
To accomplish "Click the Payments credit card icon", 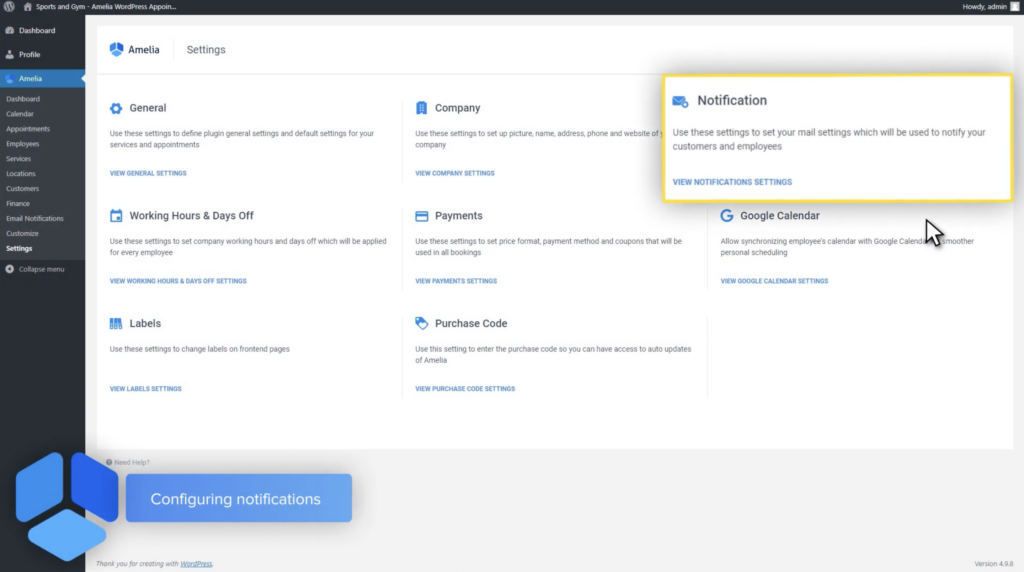I will (x=421, y=216).
